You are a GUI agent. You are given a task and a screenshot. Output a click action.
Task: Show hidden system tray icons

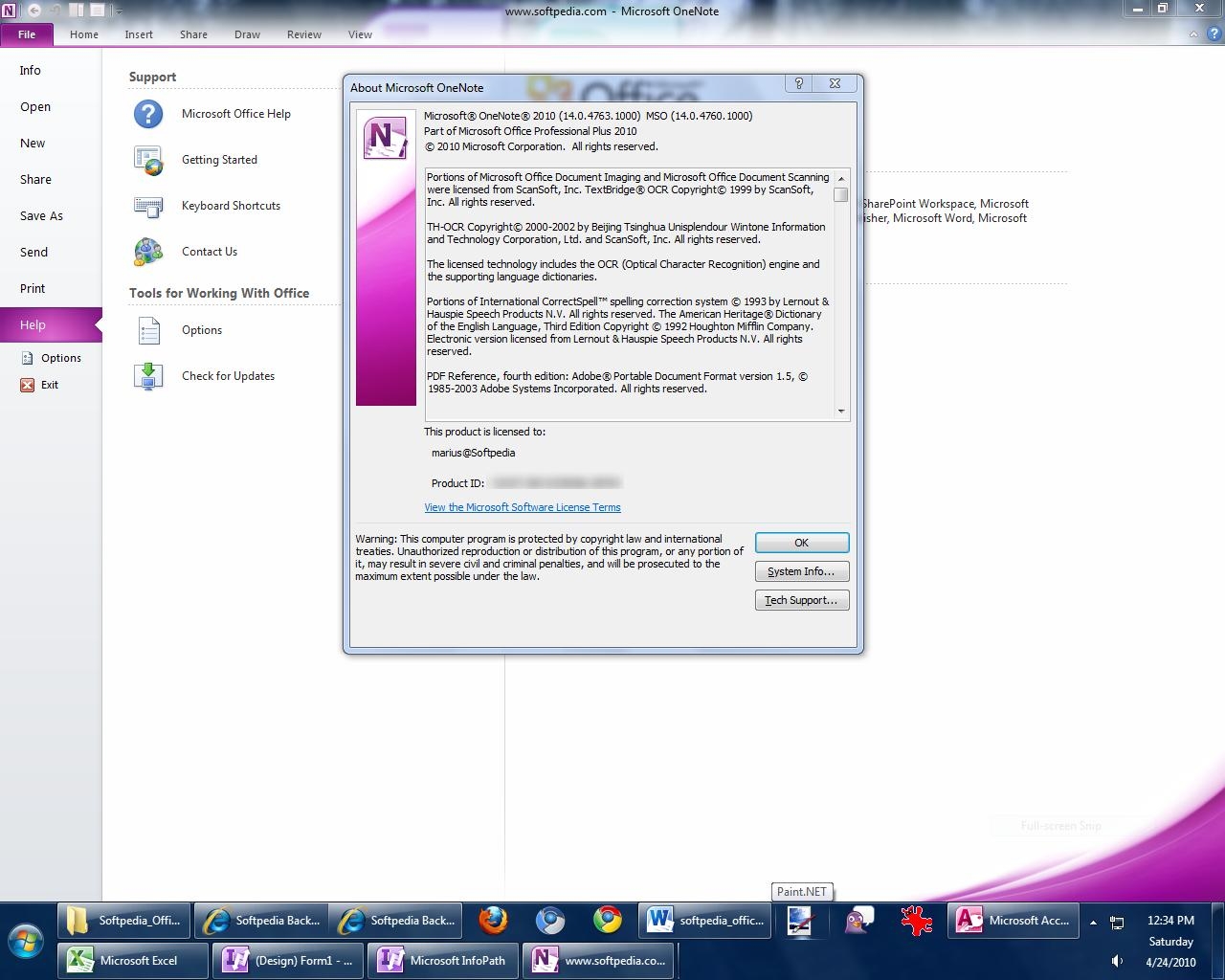(1093, 923)
